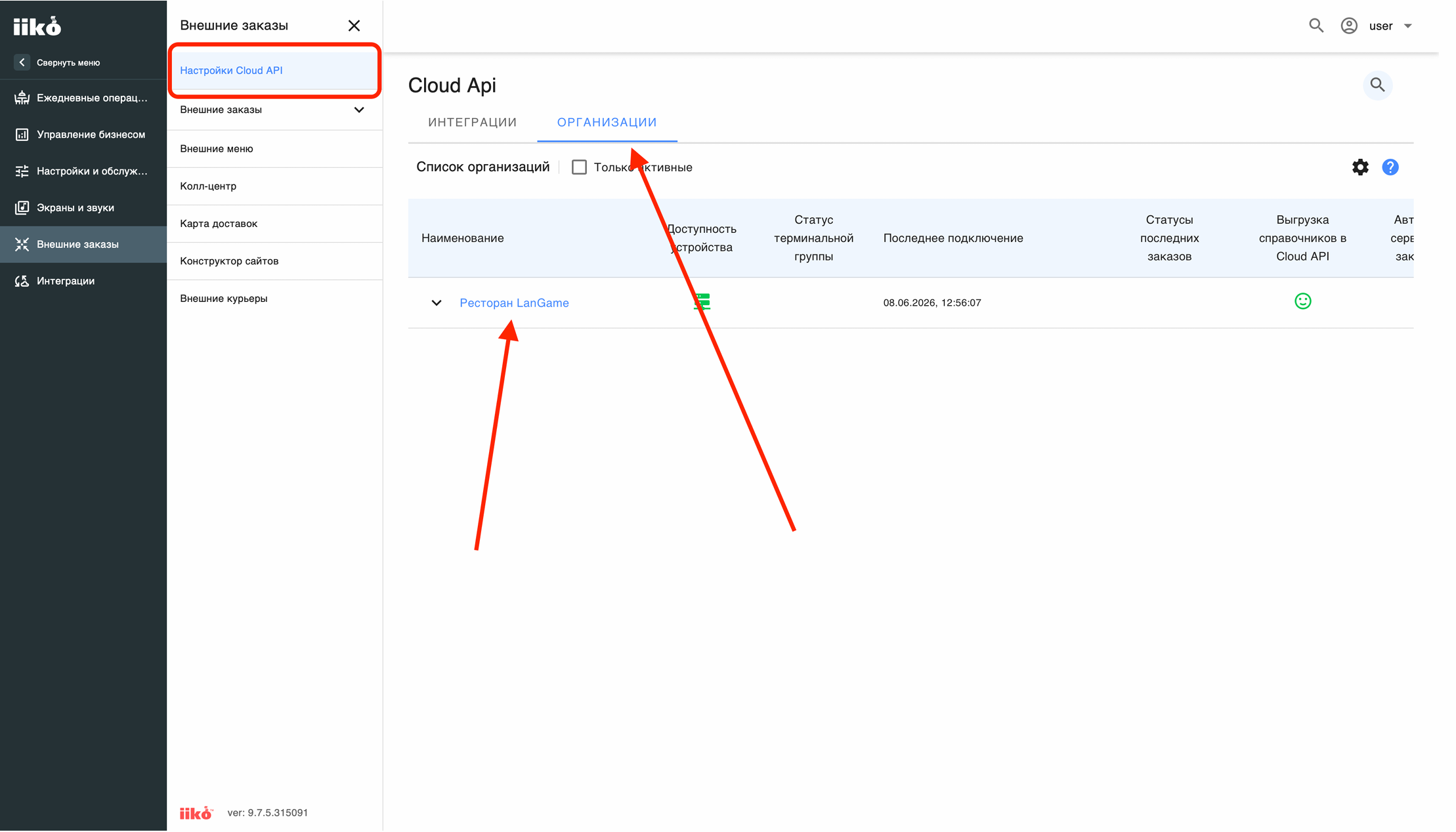This screenshot has width=1456, height=832.
Task: Click the Статусы последних заказов header
Action: (x=1169, y=238)
